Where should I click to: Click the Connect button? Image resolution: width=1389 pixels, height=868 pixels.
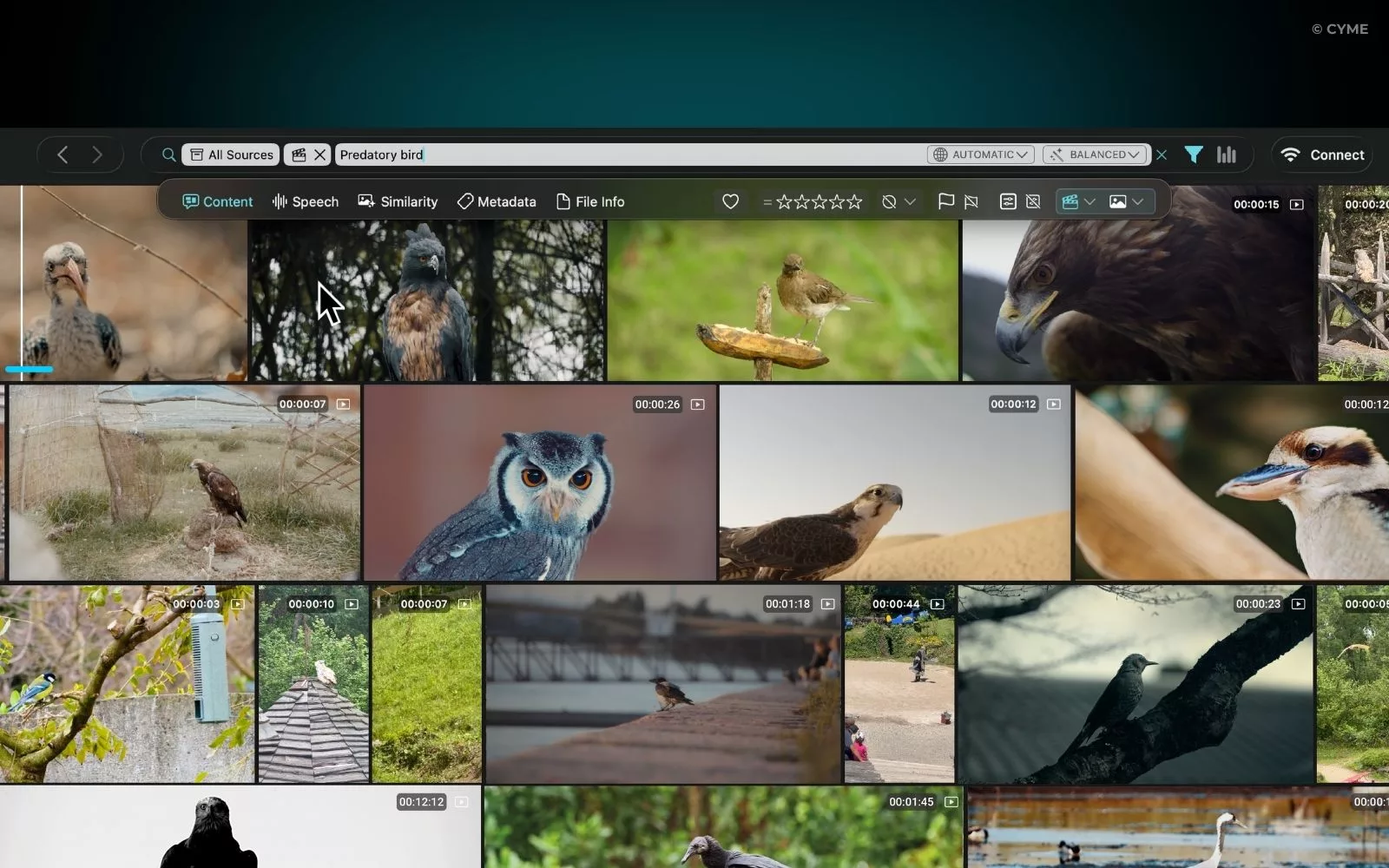pos(1322,155)
